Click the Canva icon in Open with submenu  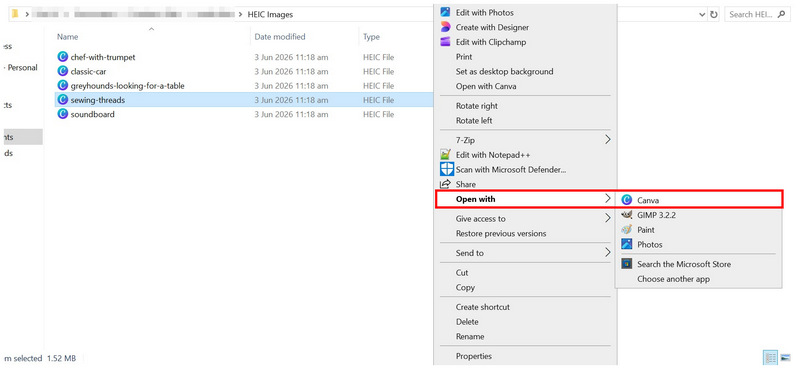pyautogui.click(x=627, y=201)
